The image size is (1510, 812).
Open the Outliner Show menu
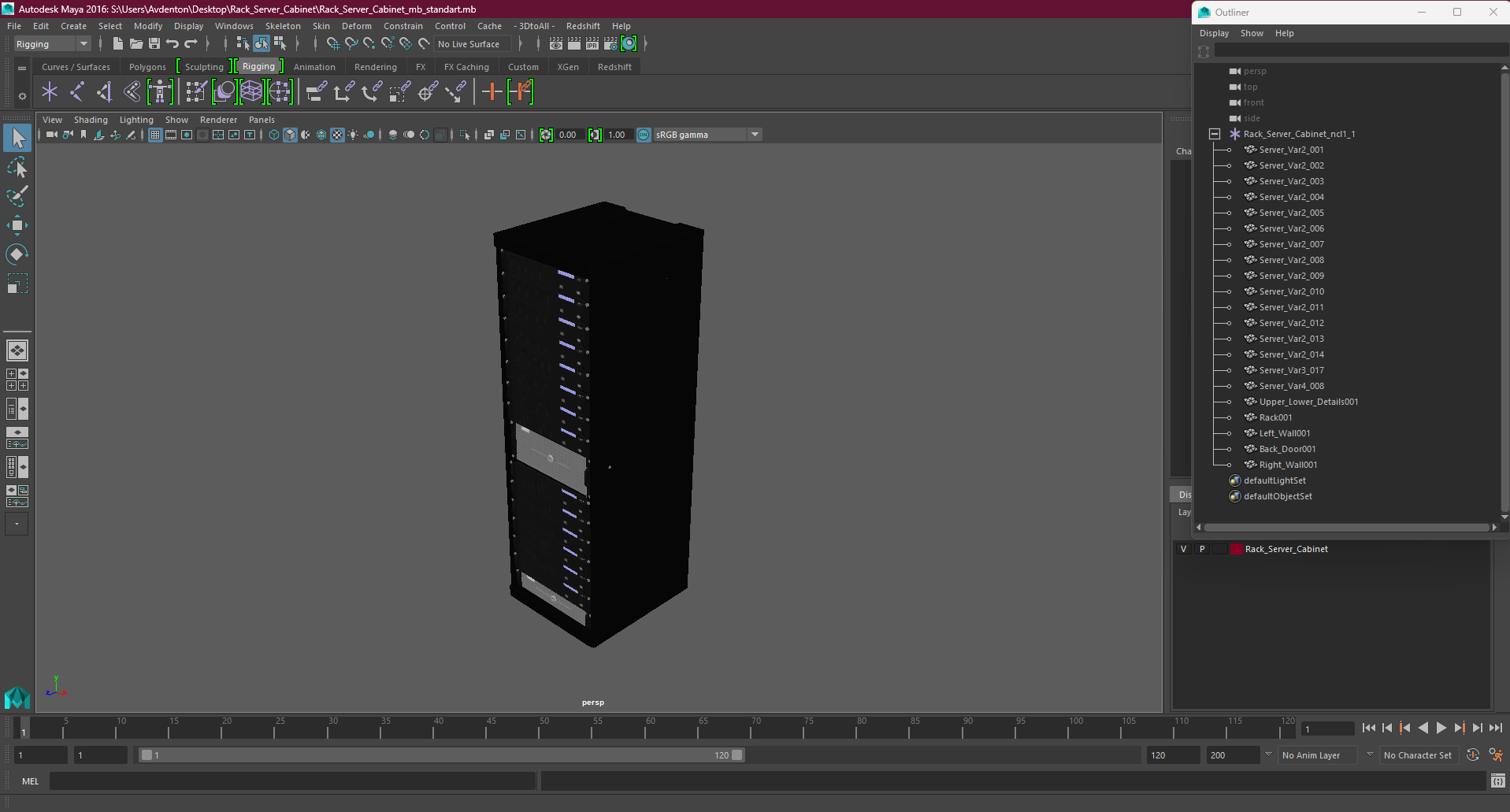pyautogui.click(x=1252, y=33)
